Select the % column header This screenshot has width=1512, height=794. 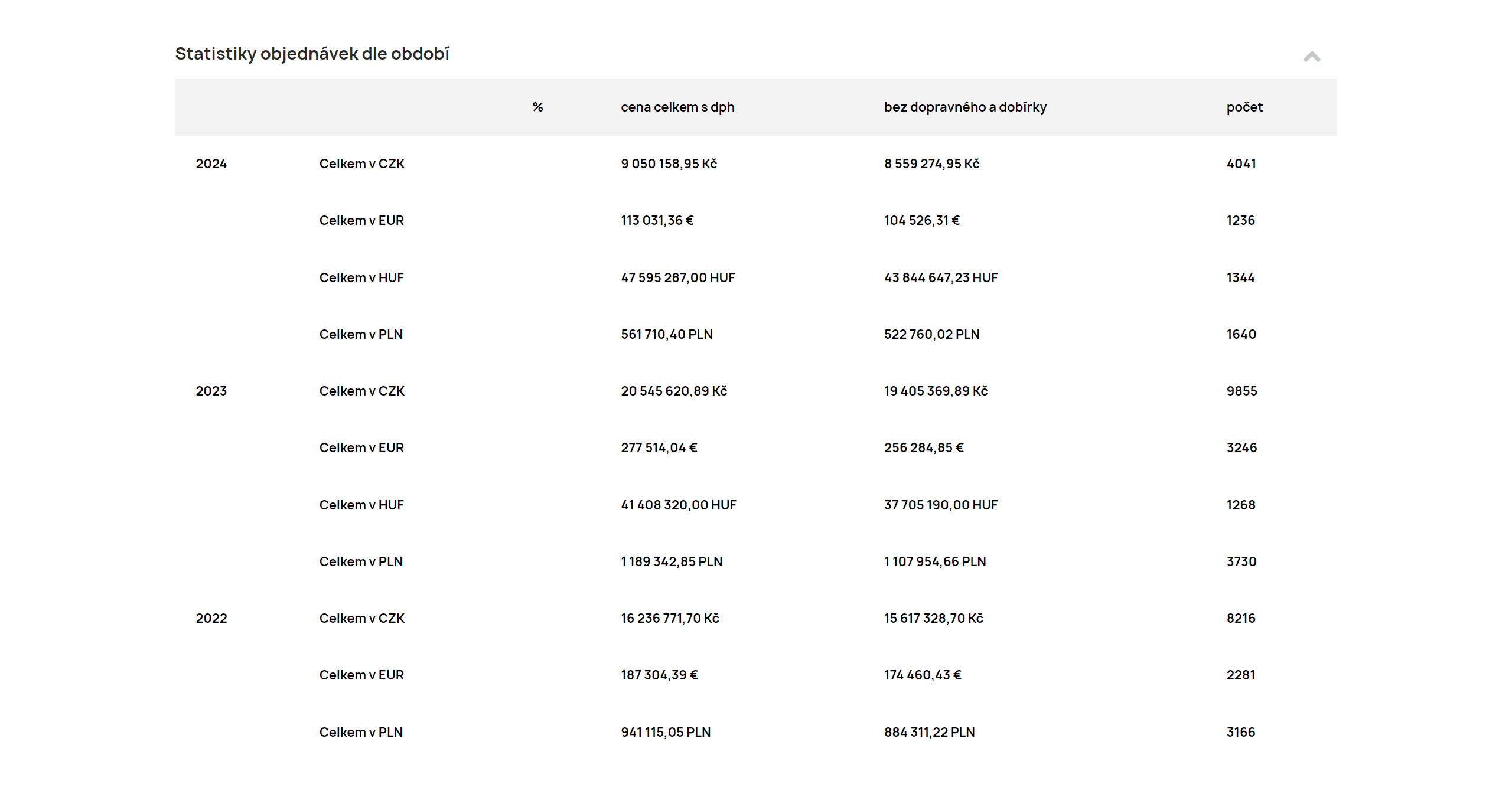click(537, 107)
